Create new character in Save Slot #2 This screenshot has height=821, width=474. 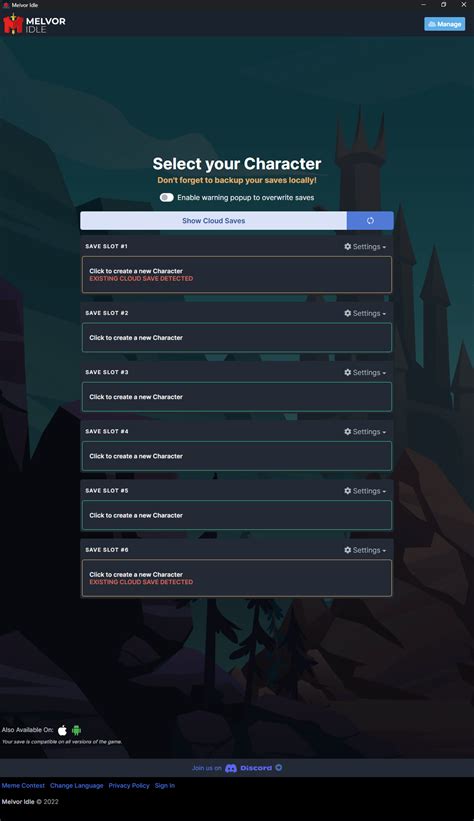pos(237,338)
